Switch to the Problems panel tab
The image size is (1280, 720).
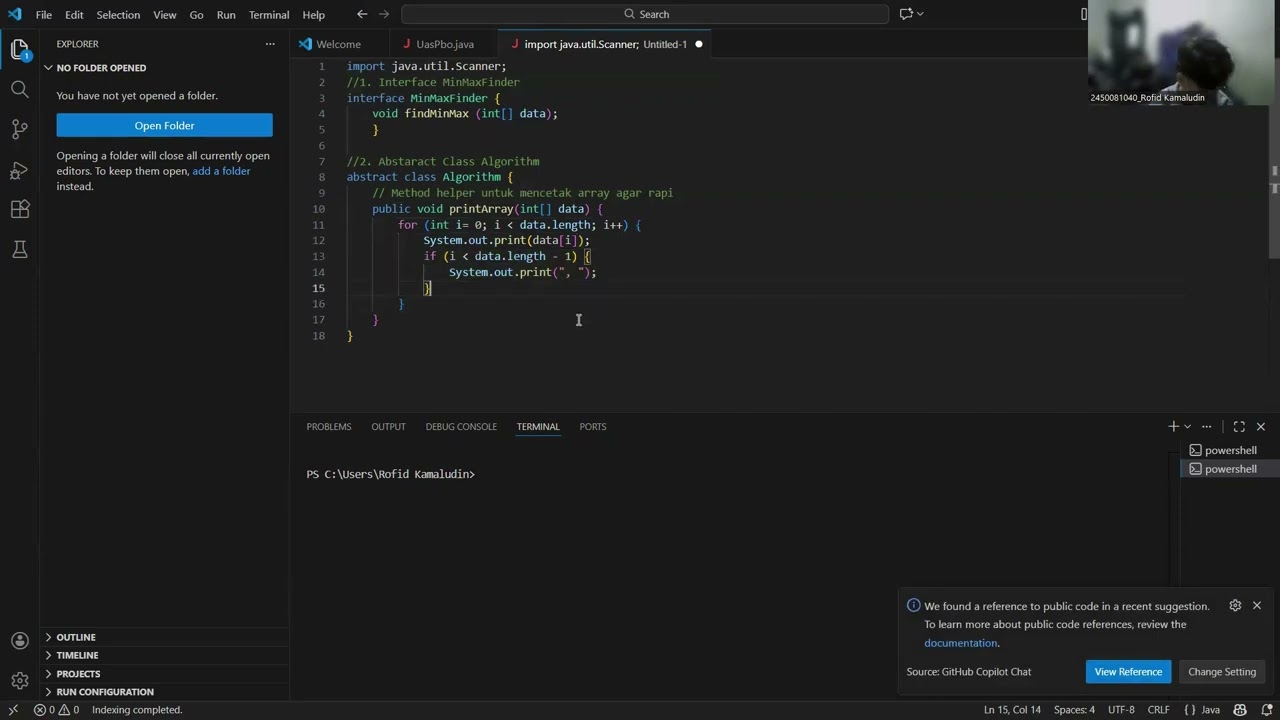pos(329,427)
